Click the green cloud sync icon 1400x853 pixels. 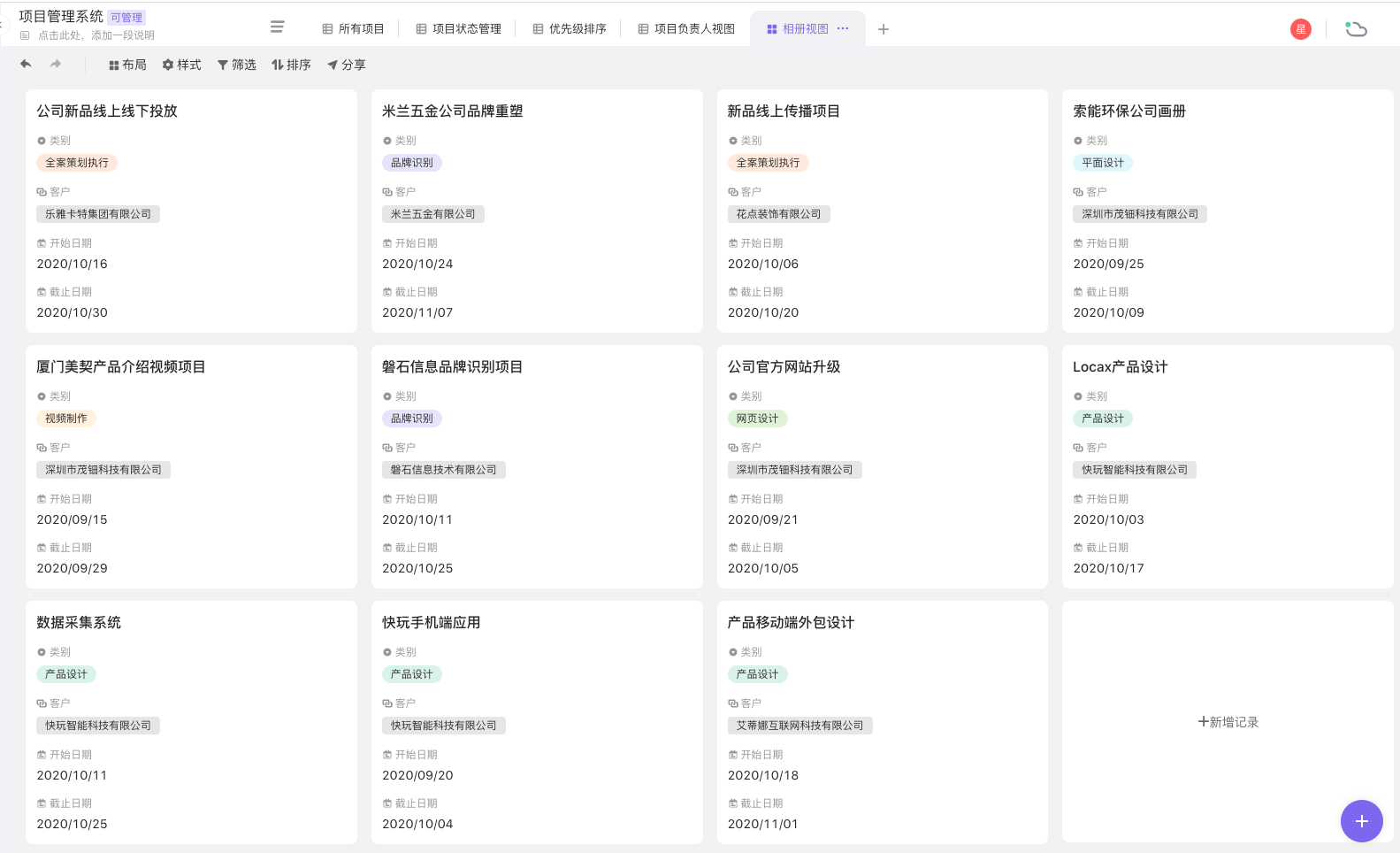(1356, 29)
